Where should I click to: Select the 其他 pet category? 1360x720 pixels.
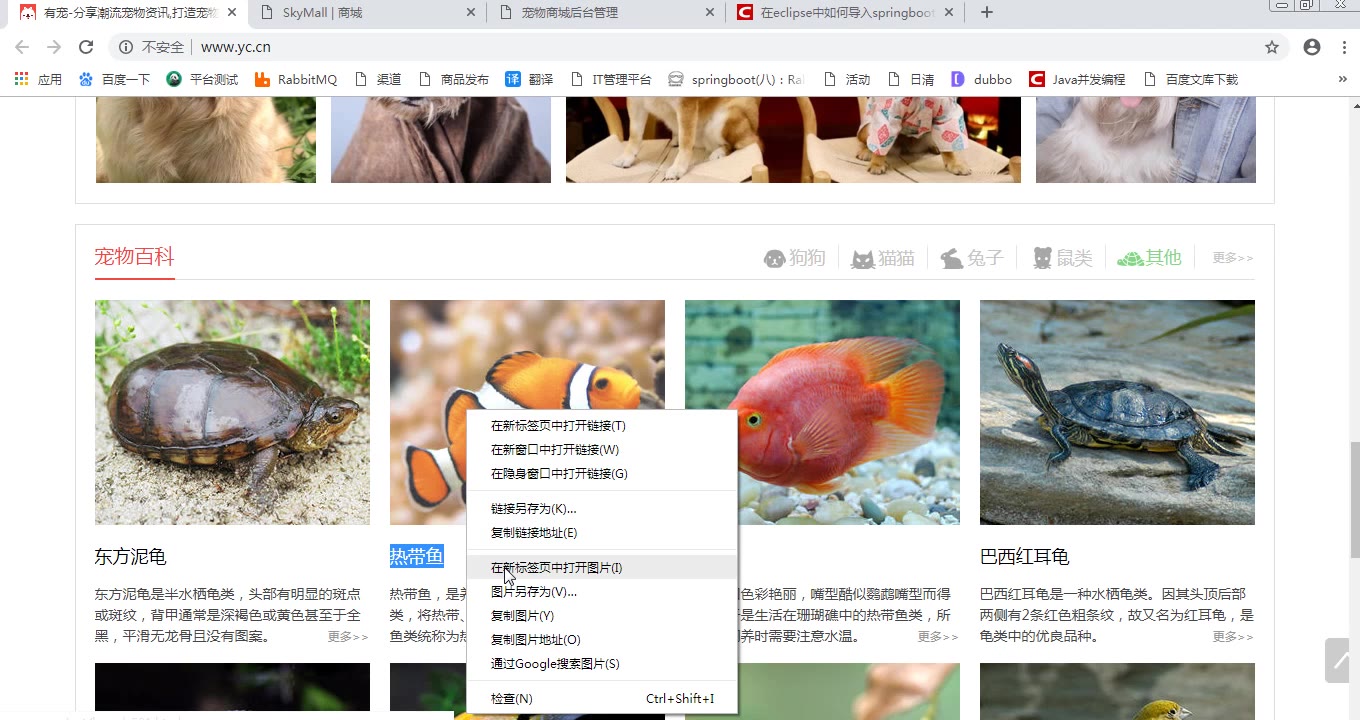click(1150, 258)
